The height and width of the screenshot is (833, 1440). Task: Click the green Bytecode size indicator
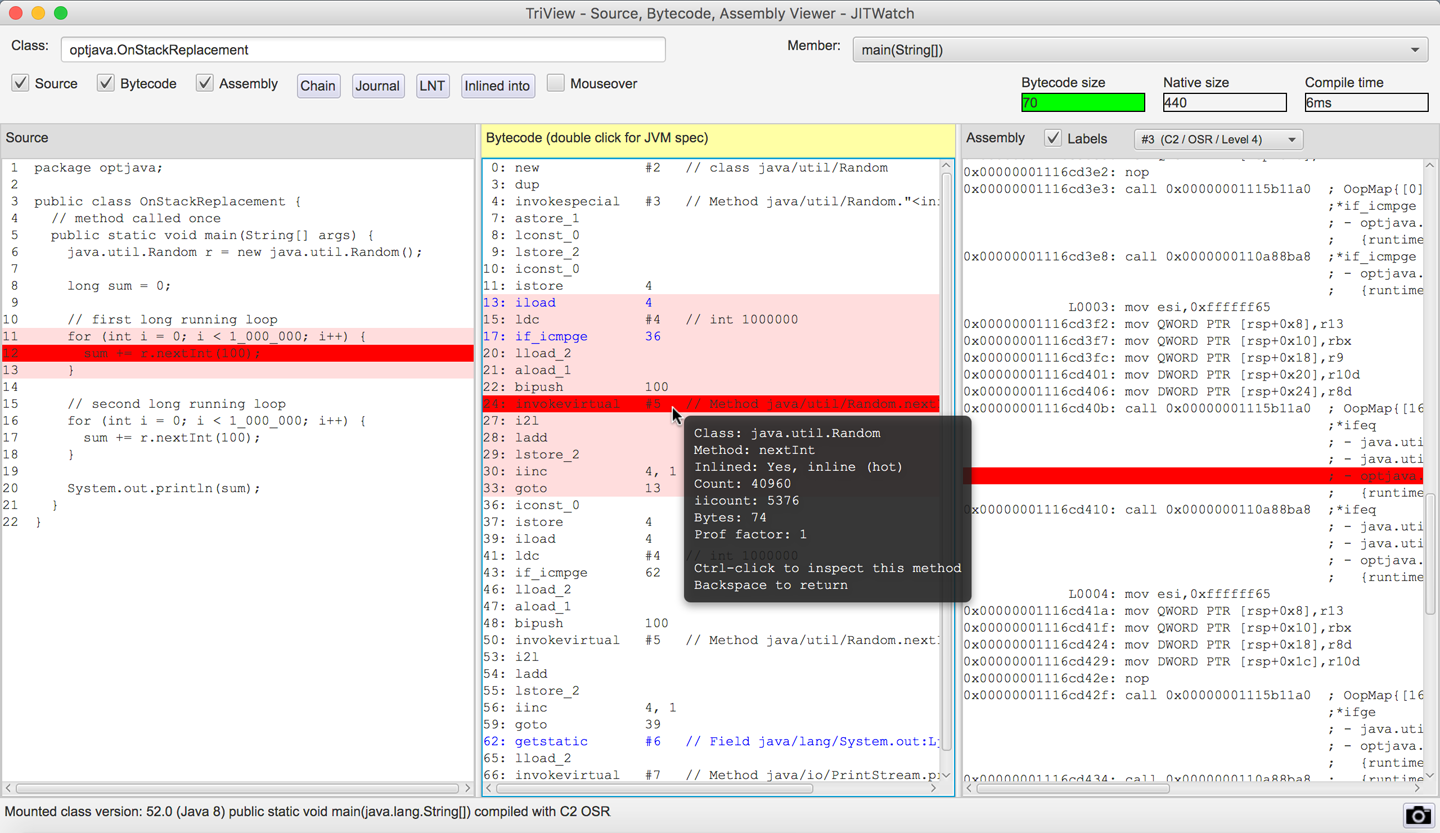(1082, 102)
